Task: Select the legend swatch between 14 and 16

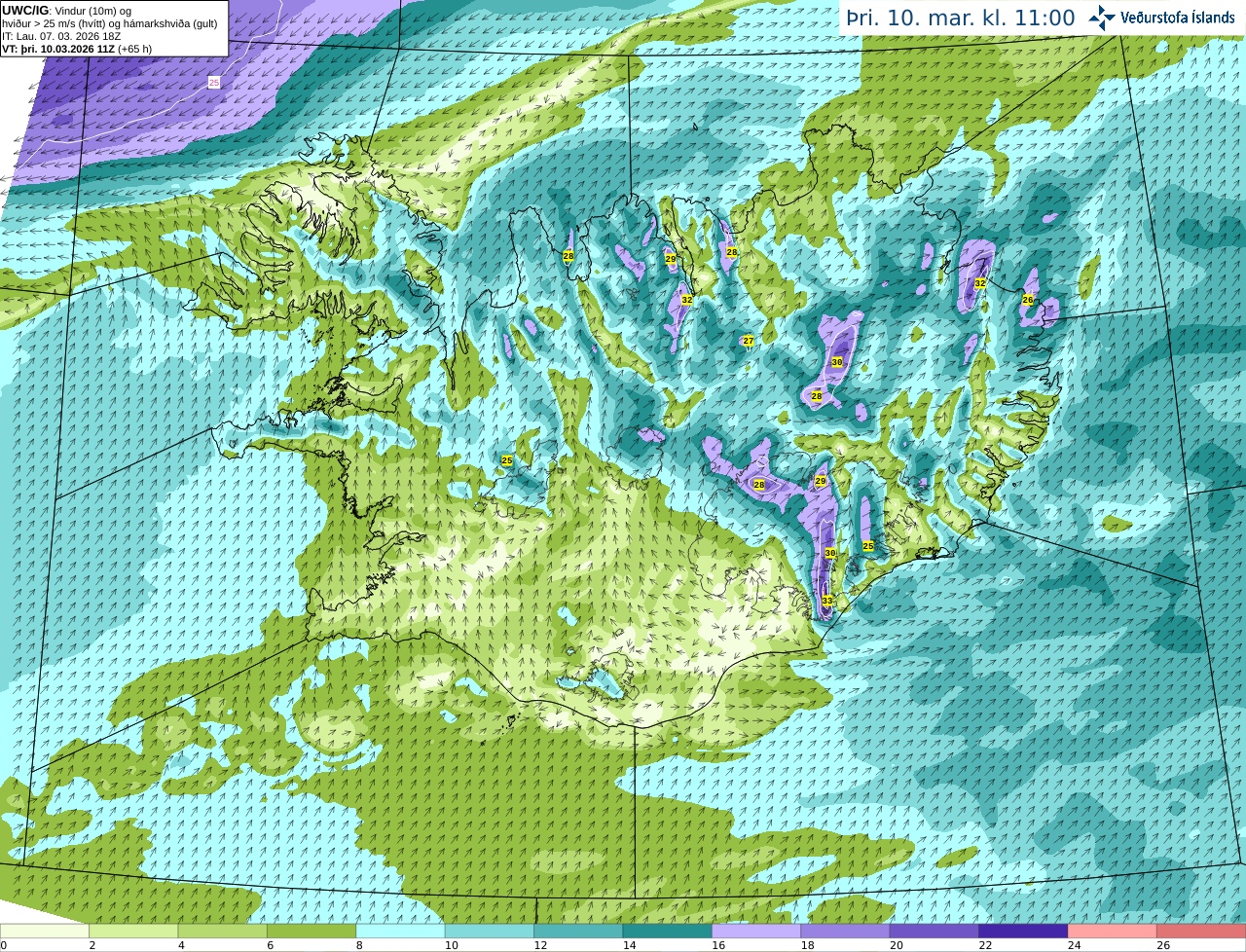Action: [668, 932]
